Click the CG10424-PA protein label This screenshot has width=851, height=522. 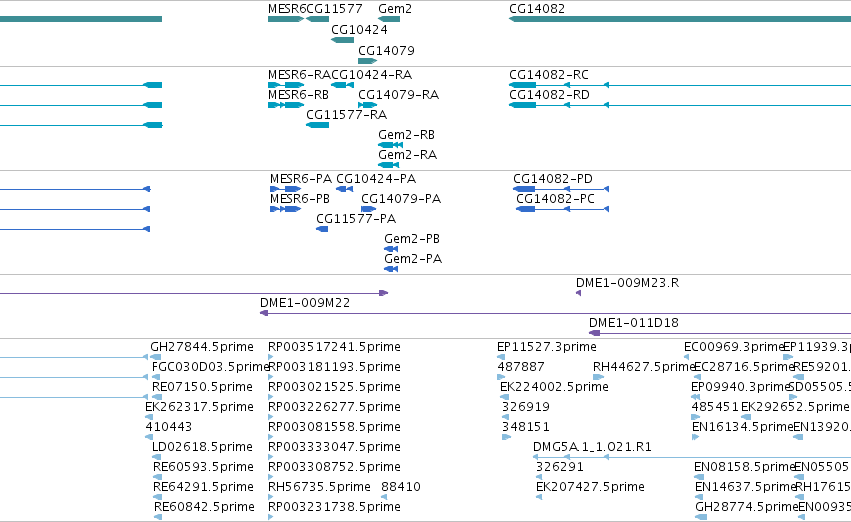[x=376, y=179]
